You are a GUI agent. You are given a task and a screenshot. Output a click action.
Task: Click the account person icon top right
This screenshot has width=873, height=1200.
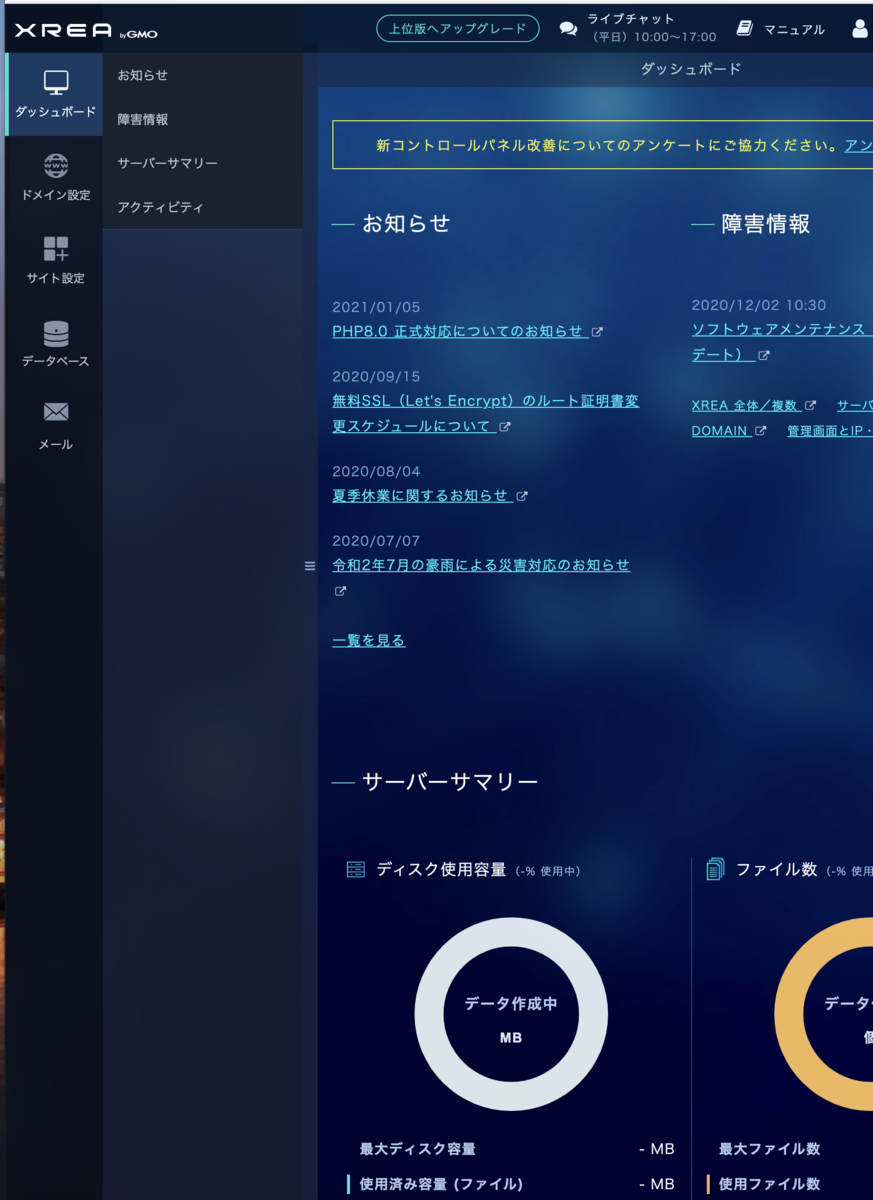[x=858, y=28]
